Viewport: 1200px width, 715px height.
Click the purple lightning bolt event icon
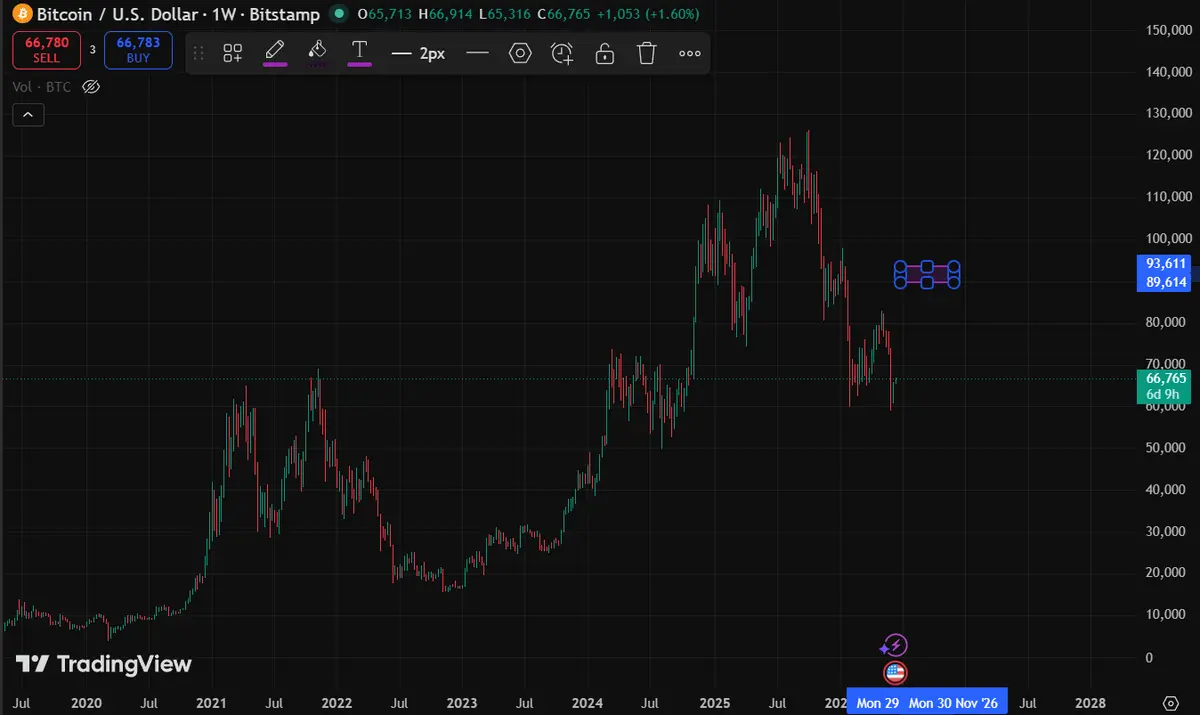click(896, 646)
